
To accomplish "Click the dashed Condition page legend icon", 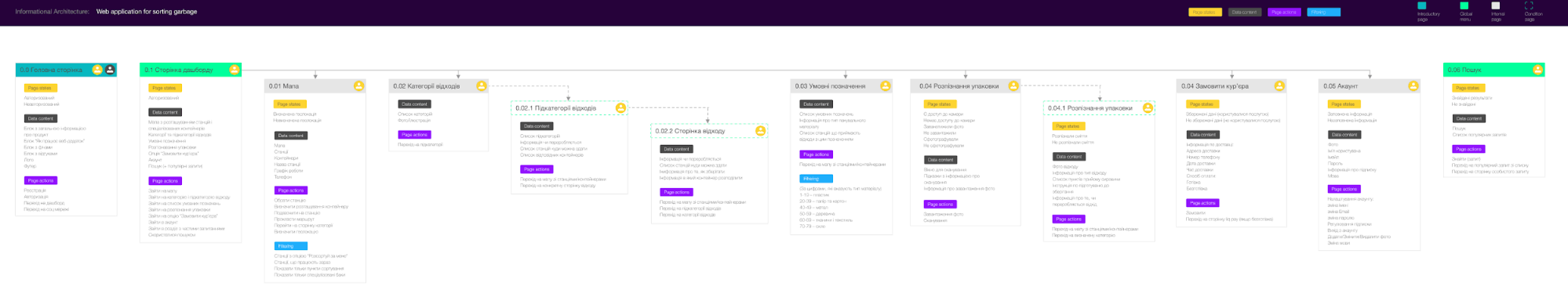I will pyautogui.click(x=1529, y=5).
